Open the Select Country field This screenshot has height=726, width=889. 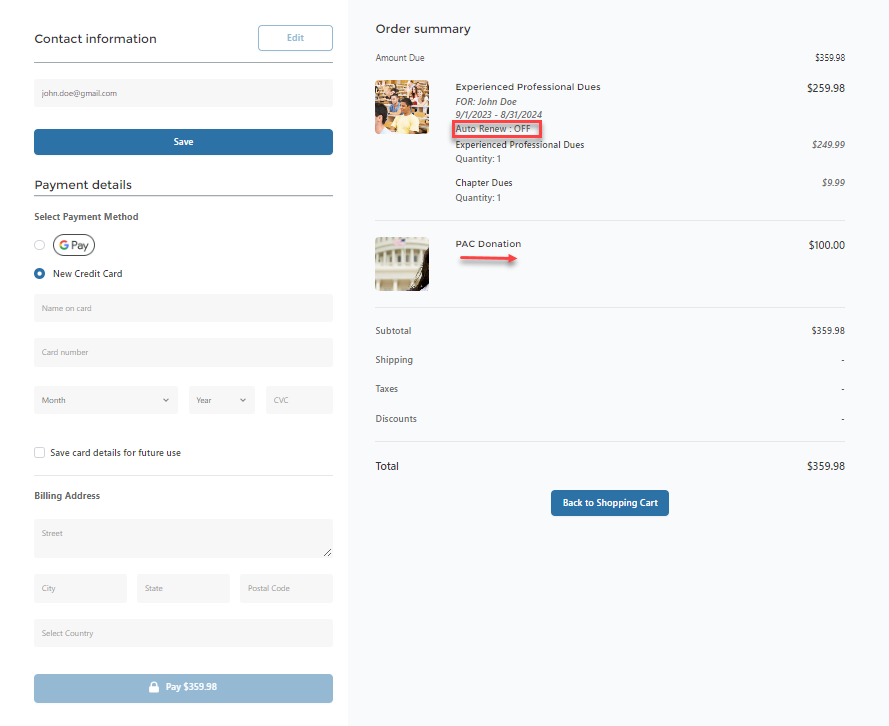(183, 633)
